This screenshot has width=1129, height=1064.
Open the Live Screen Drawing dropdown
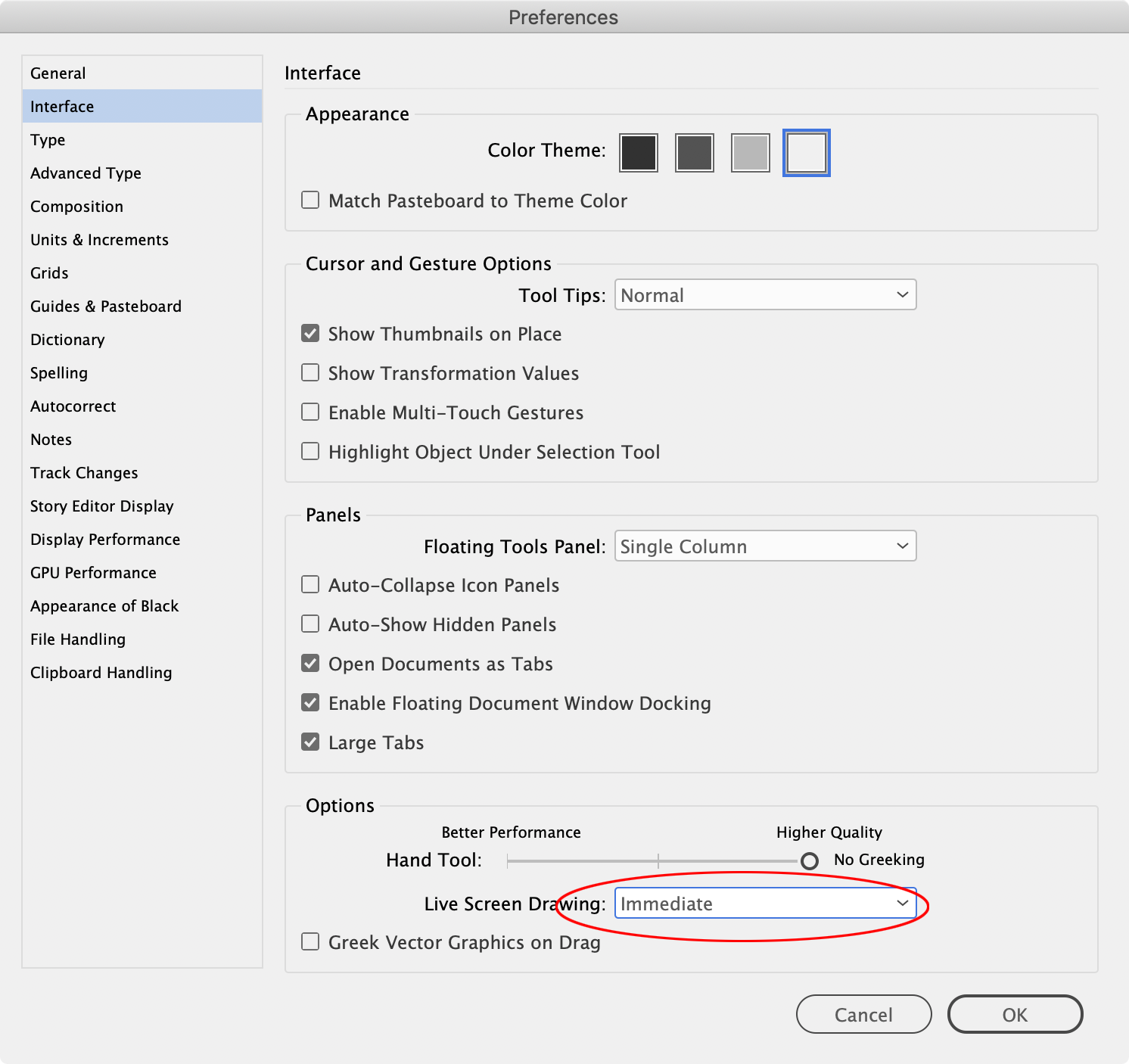[x=766, y=903]
